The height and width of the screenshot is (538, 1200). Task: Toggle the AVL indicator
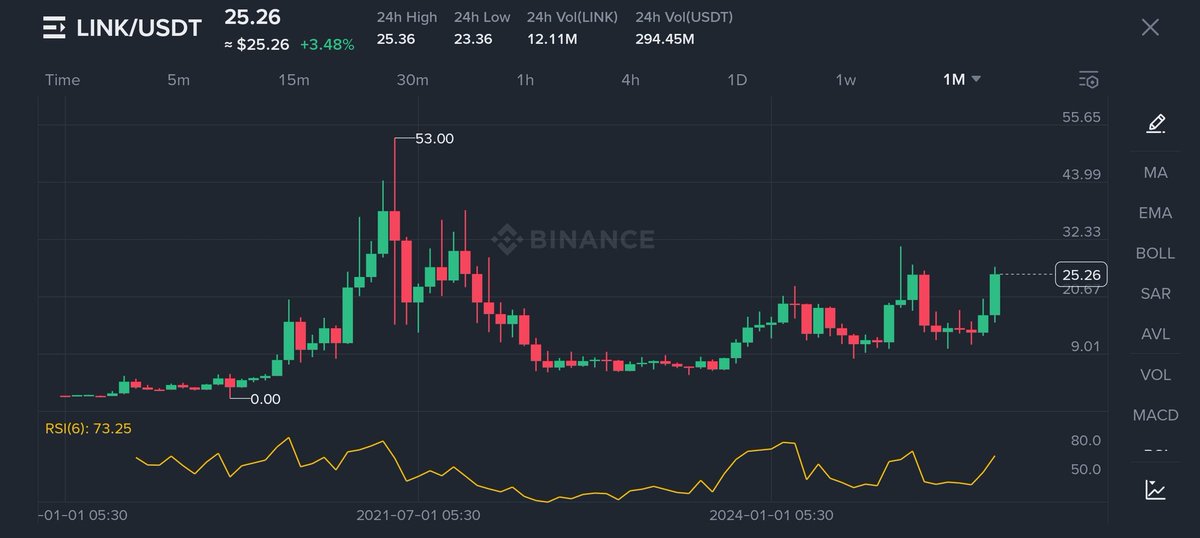(1156, 334)
